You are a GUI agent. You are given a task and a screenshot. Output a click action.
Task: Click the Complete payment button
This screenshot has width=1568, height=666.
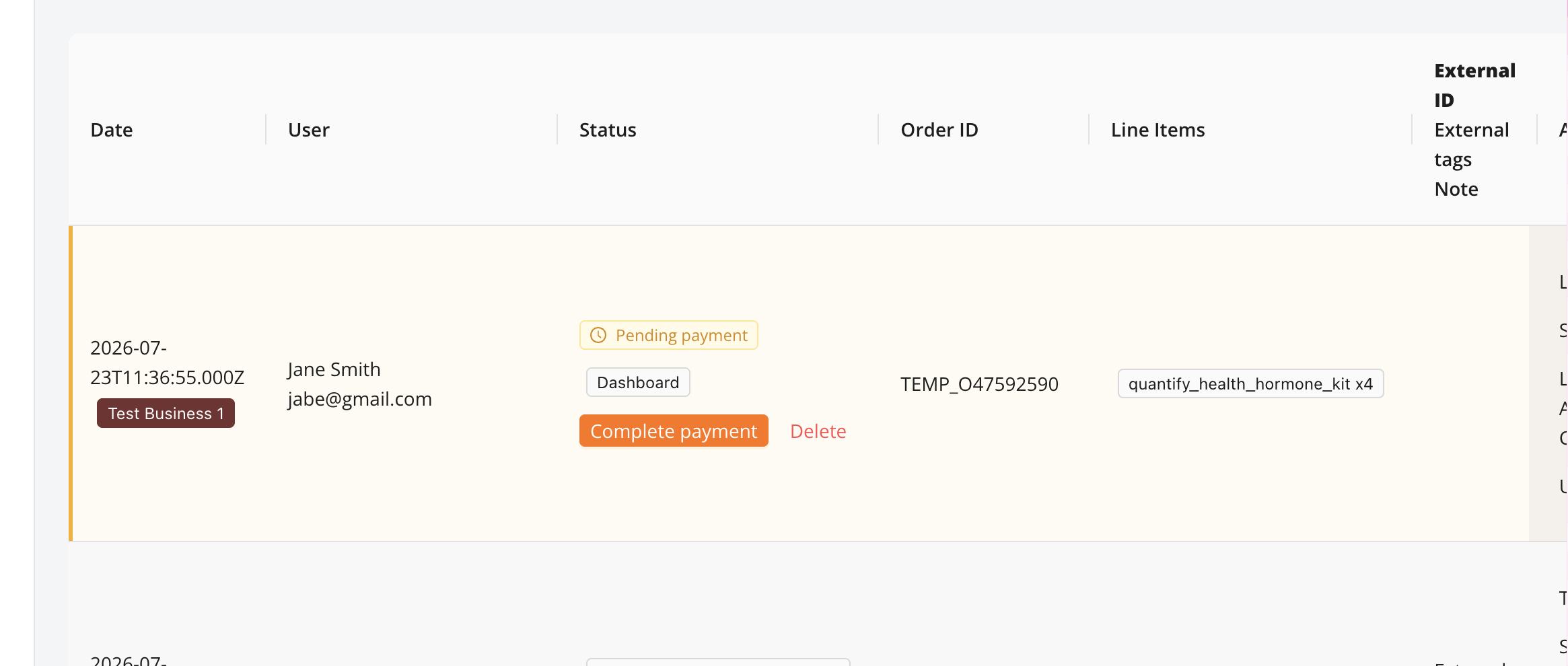click(674, 431)
